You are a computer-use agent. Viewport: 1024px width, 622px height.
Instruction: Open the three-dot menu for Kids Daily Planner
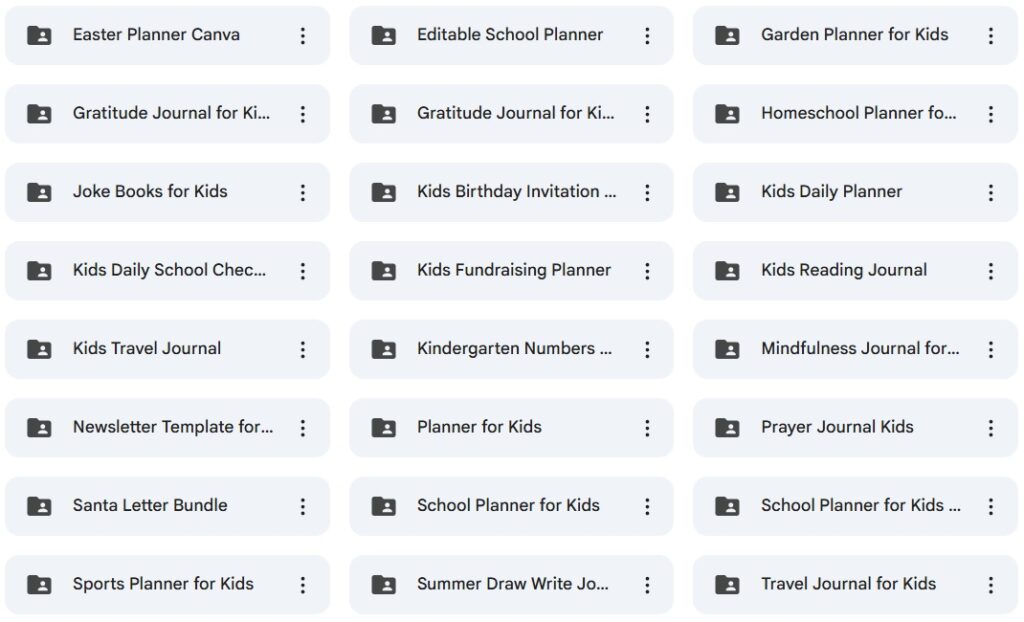(x=991, y=192)
